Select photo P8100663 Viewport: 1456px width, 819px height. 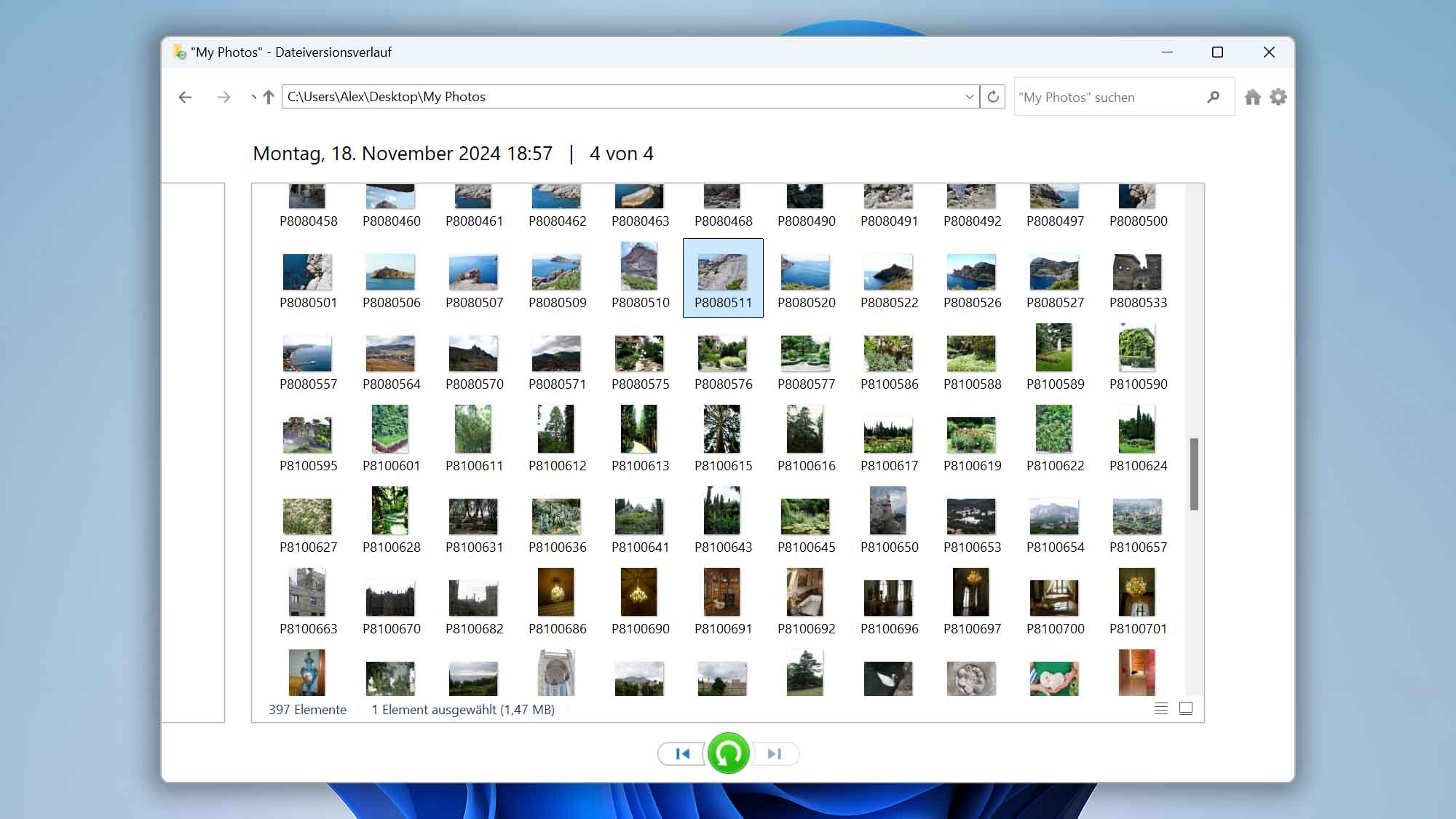point(309,604)
